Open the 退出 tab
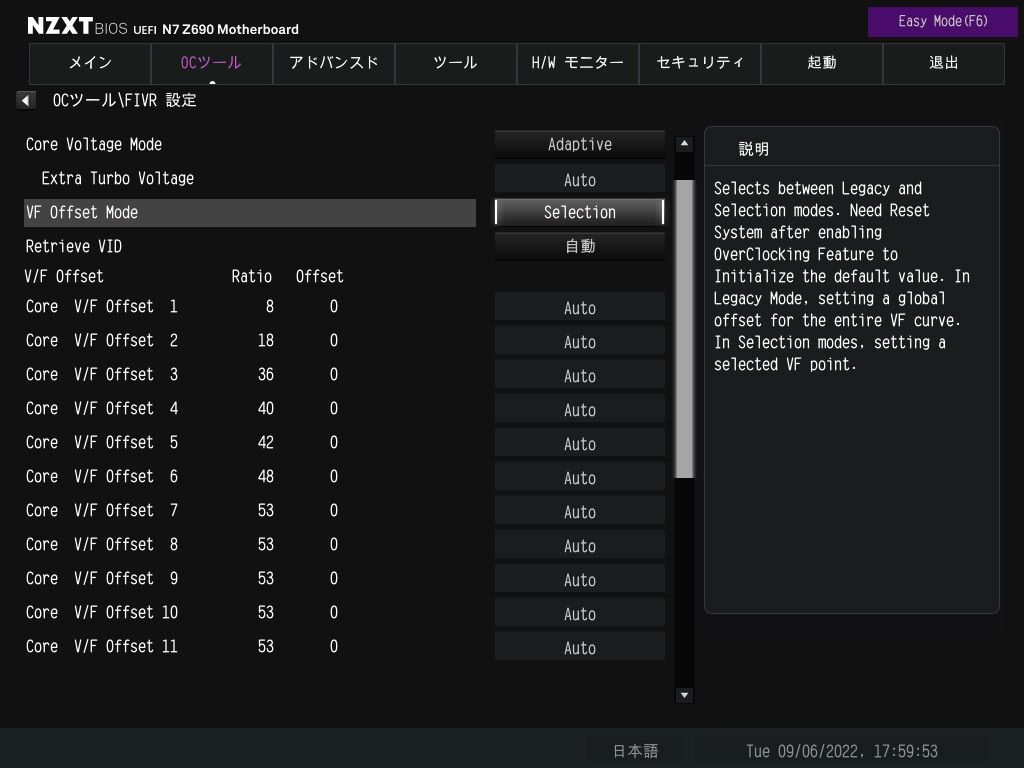The image size is (1024, 768). tap(943, 63)
